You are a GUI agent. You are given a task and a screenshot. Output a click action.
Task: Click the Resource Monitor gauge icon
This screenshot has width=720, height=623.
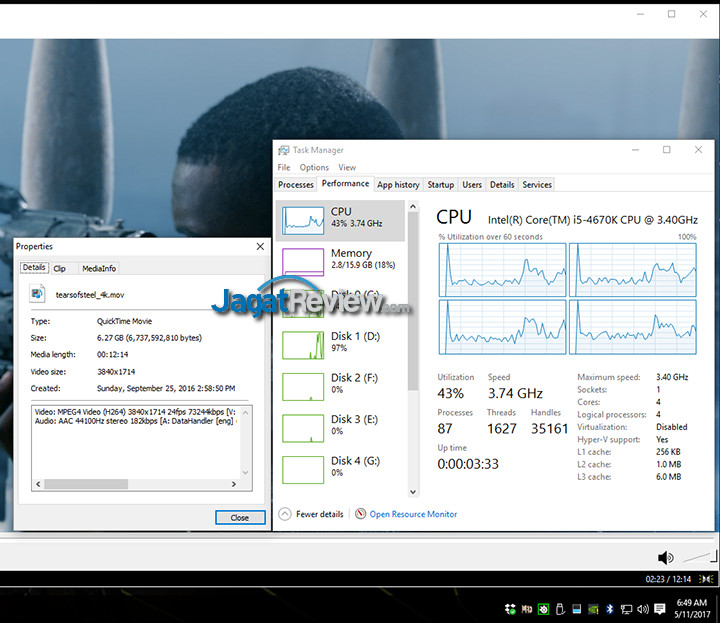point(360,514)
